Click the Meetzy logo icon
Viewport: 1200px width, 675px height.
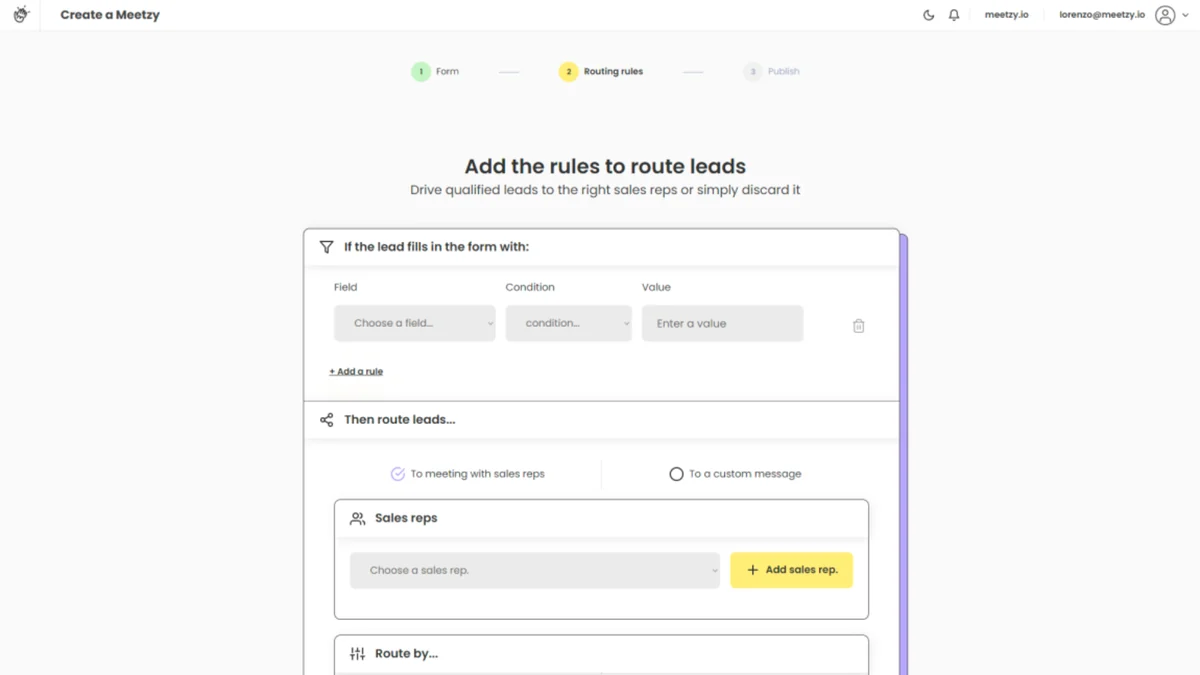click(x=21, y=15)
